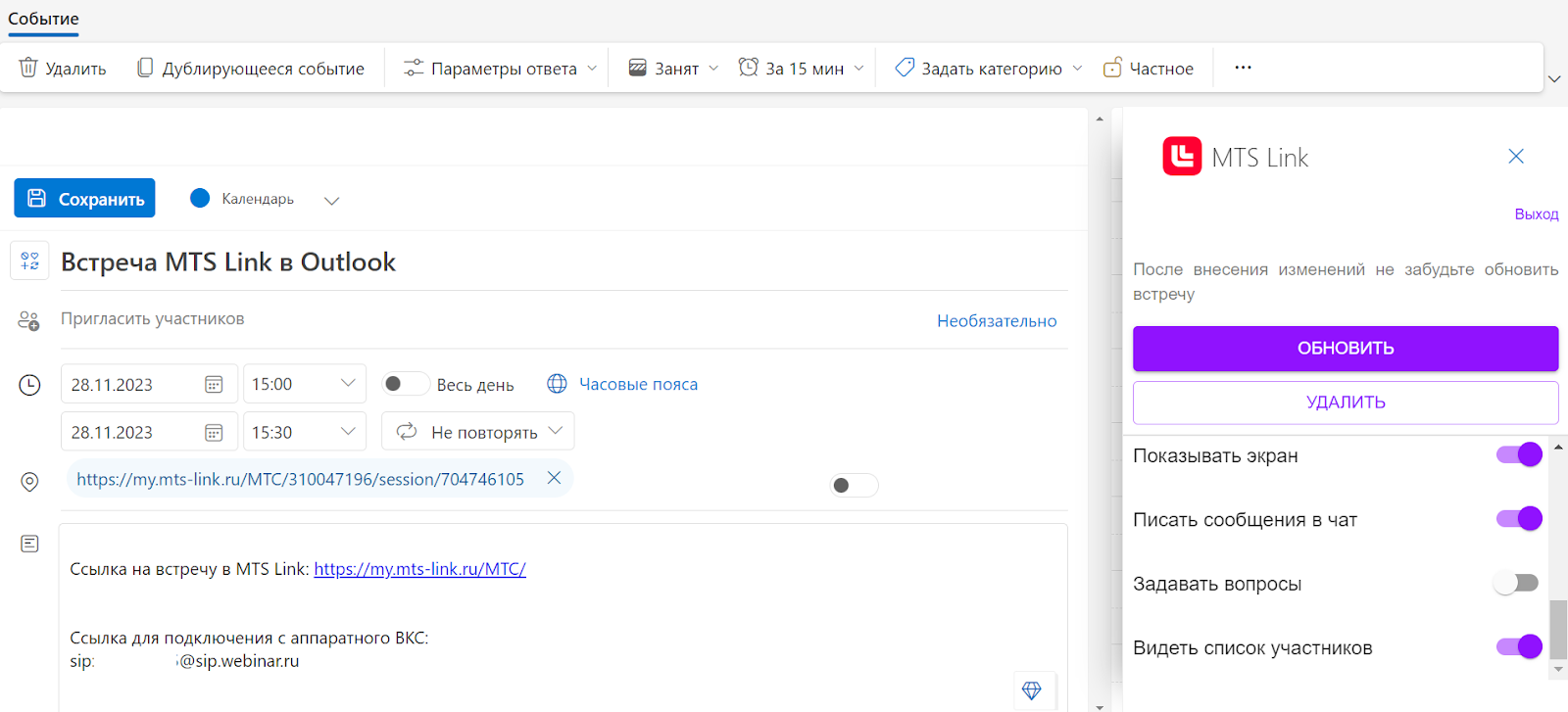1568x712 pixels.
Task: Toggle the switch right of the location field
Action: (x=854, y=485)
